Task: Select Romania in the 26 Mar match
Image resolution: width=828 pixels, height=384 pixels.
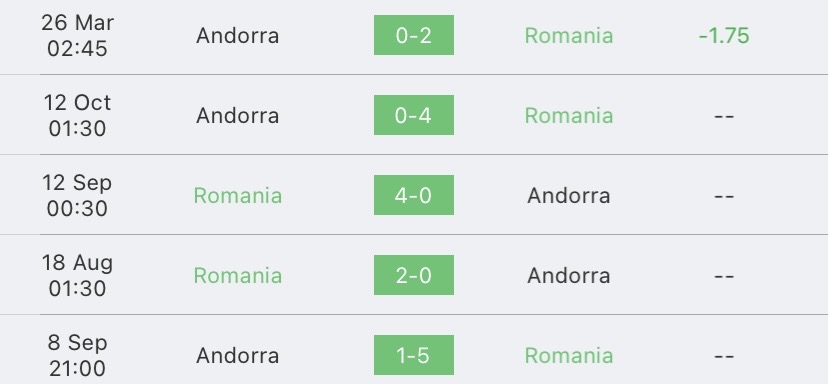Action: click(569, 36)
